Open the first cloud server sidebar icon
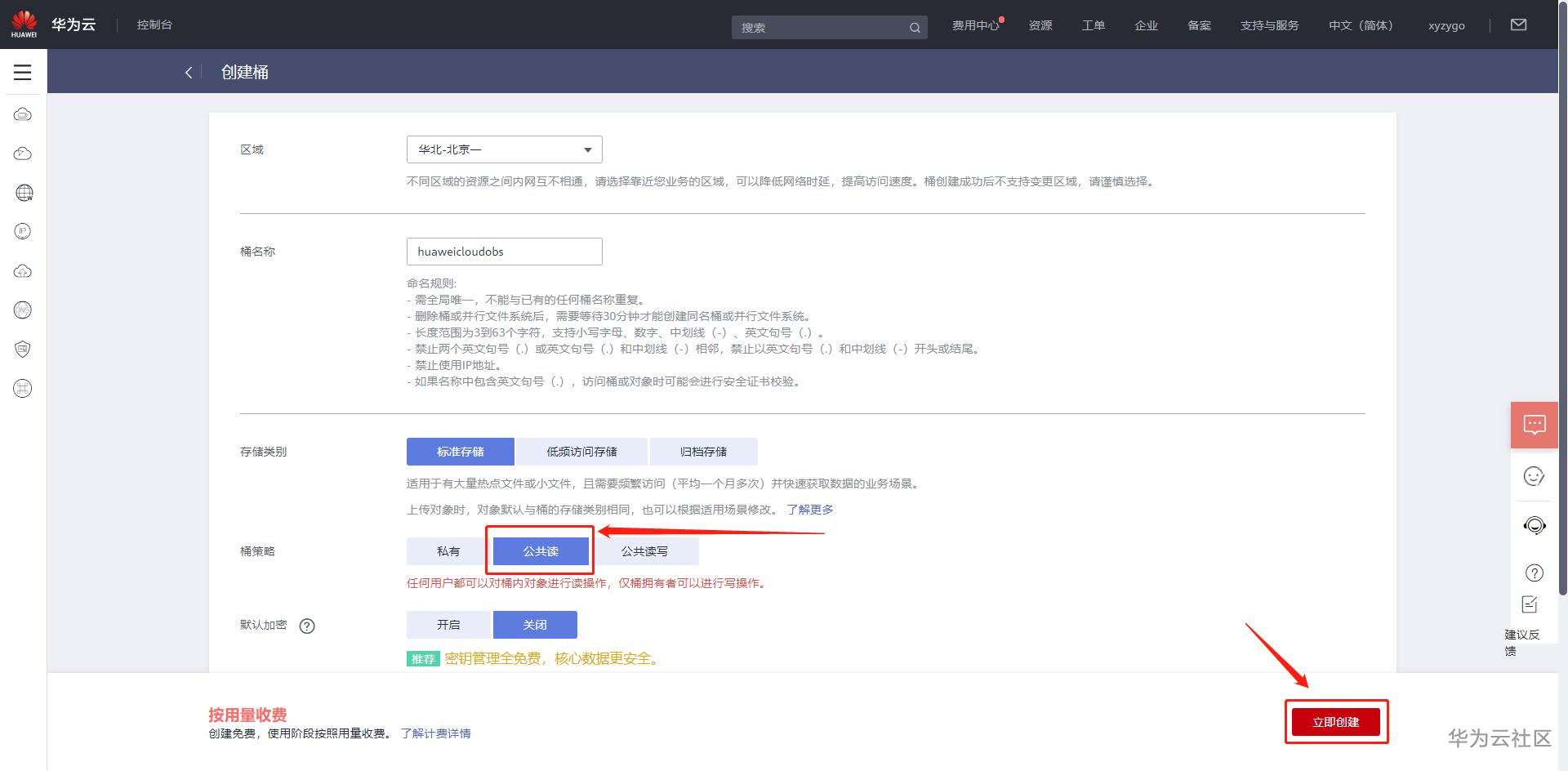The width and height of the screenshot is (1568, 771). click(x=23, y=114)
